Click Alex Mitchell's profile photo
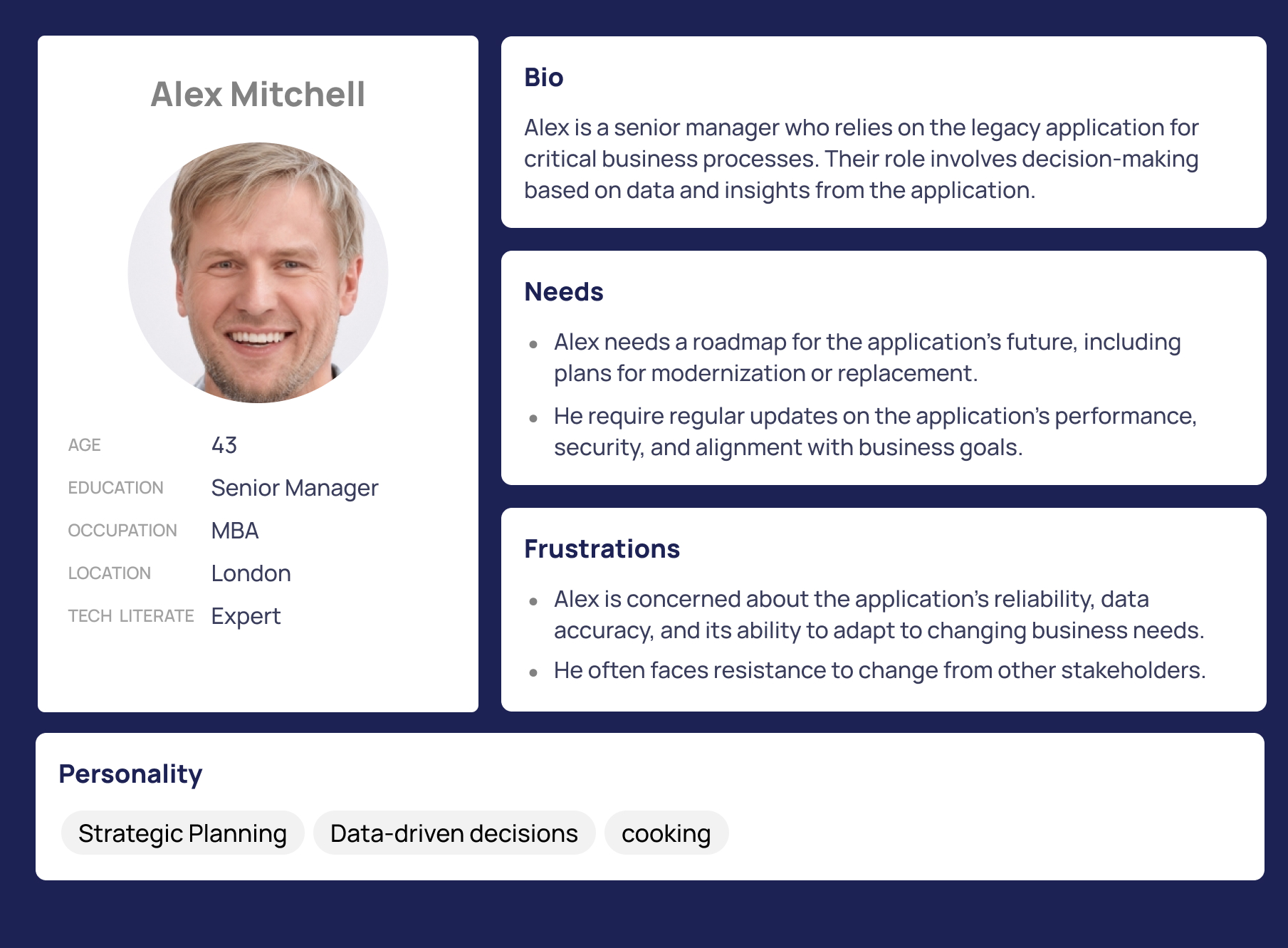 tap(258, 273)
